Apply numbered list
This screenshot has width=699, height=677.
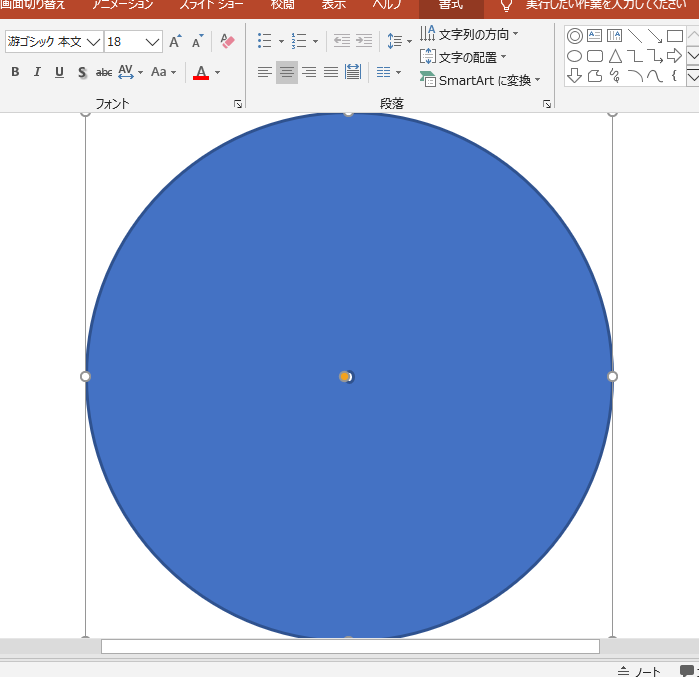coord(299,41)
